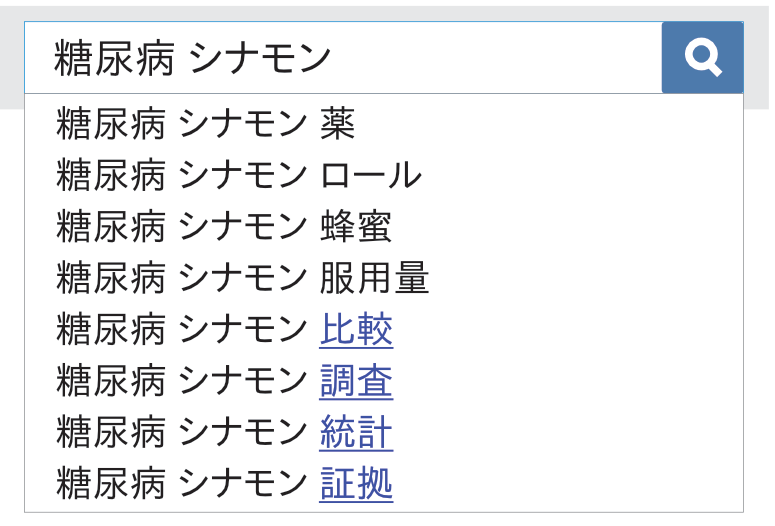Image resolution: width=775 pixels, height=526 pixels.
Task: Follow the underlined 証拠 link
Action: coord(356,483)
